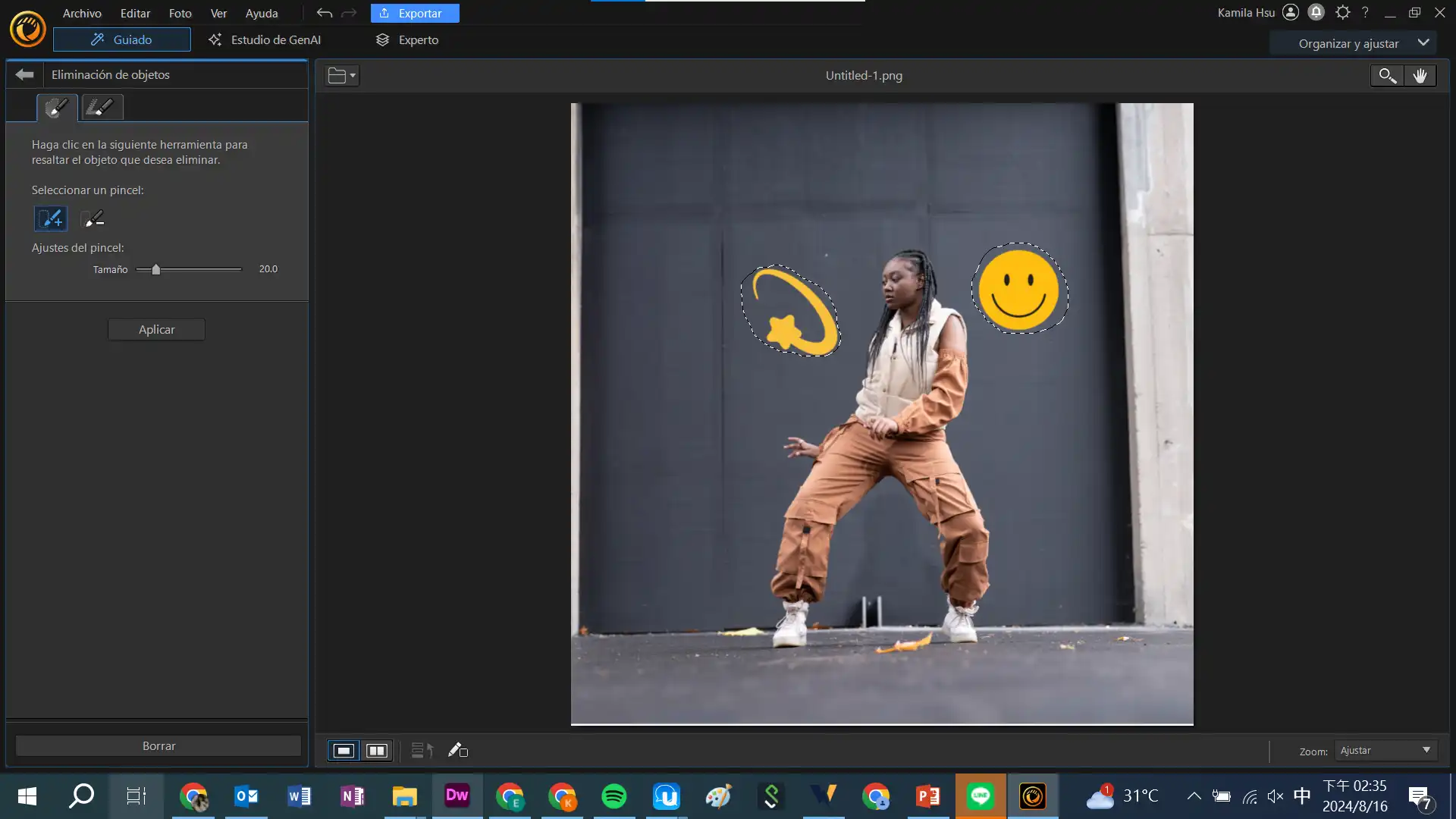Viewport: 1456px width, 819px height.
Task: Select the hand pan tool
Action: [x=1420, y=75]
